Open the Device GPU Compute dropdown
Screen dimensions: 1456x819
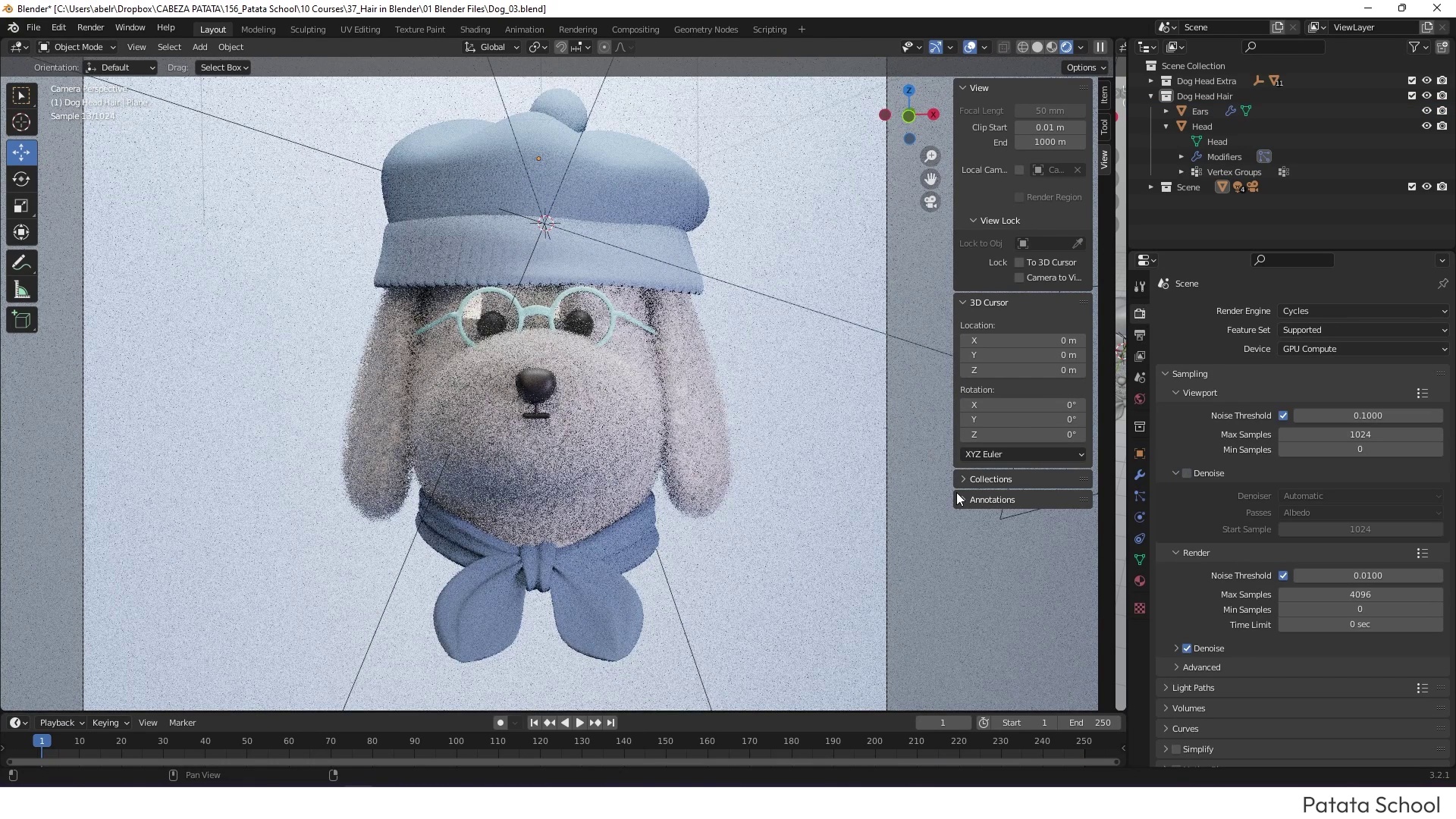click(x=1364, y=349)
